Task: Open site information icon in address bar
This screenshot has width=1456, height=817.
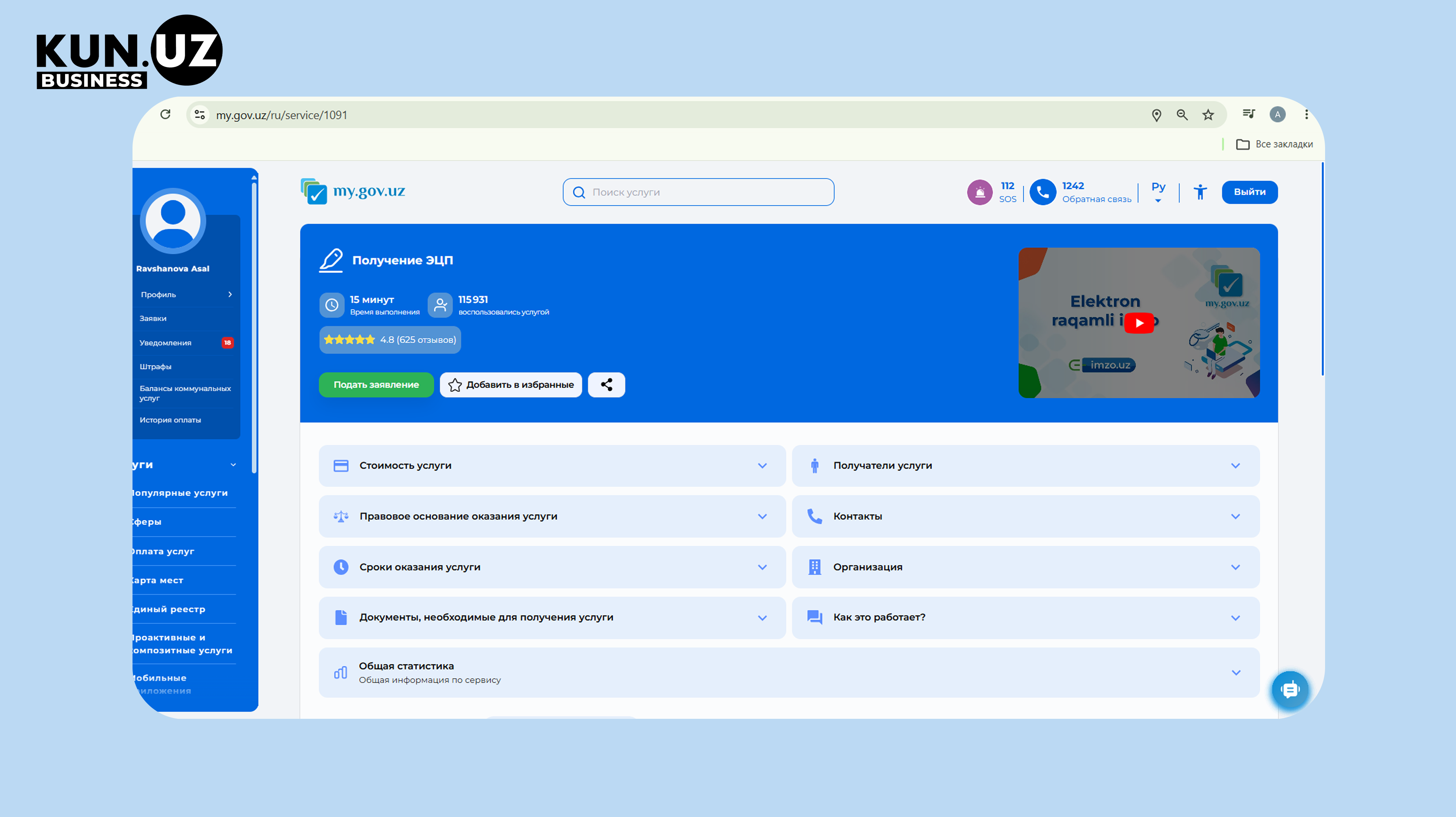Action: coord(200,115)
